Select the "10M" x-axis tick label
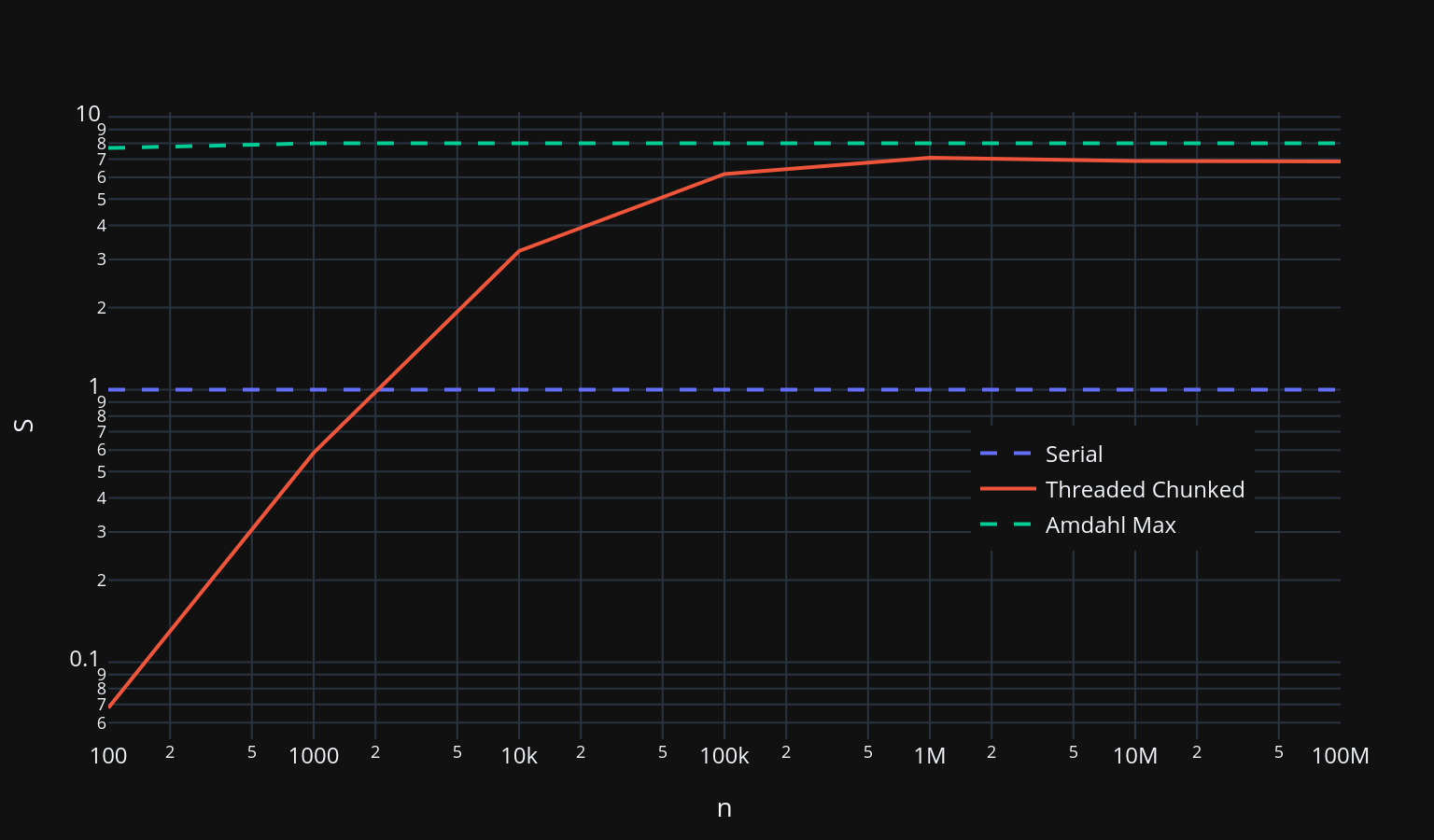 tap(1135, 756)
